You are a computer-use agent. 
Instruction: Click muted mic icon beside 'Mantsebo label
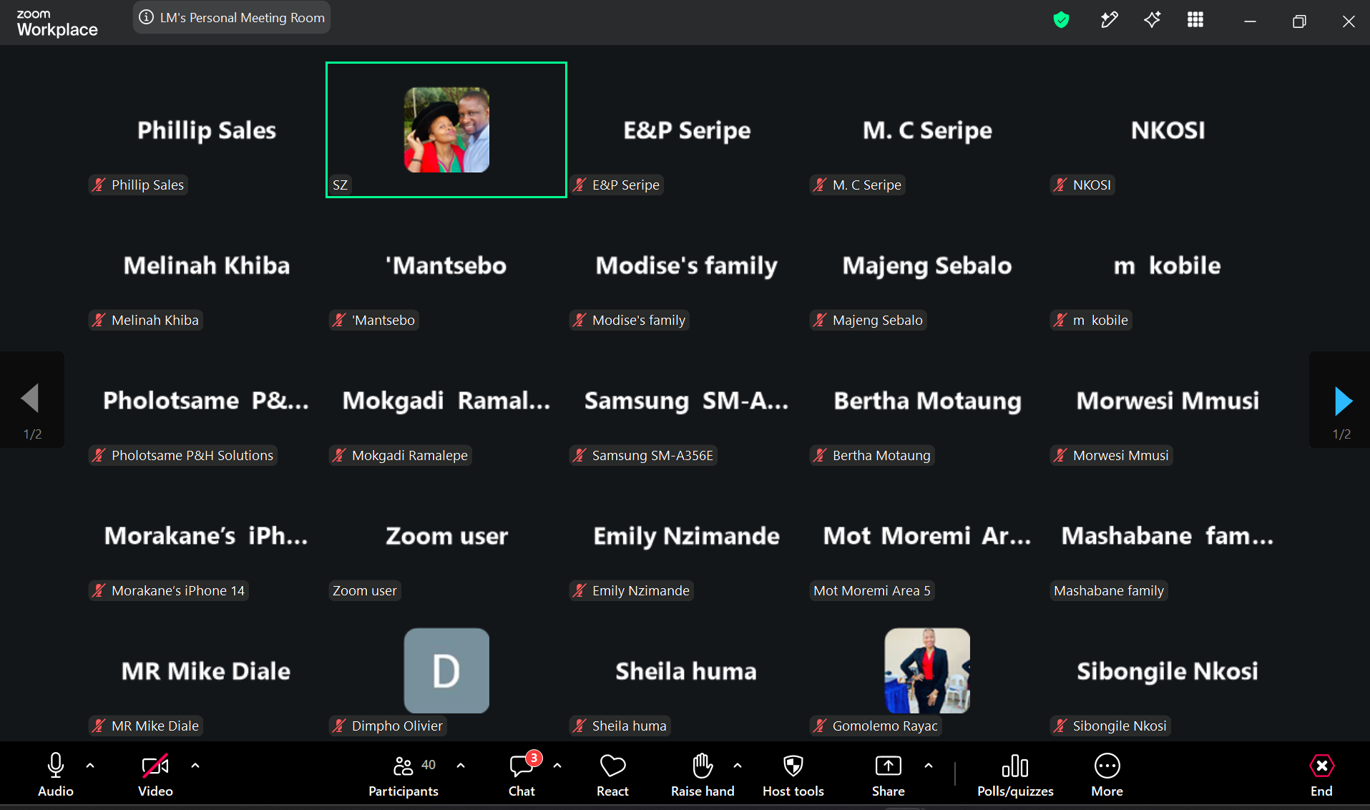coord(339,320)
